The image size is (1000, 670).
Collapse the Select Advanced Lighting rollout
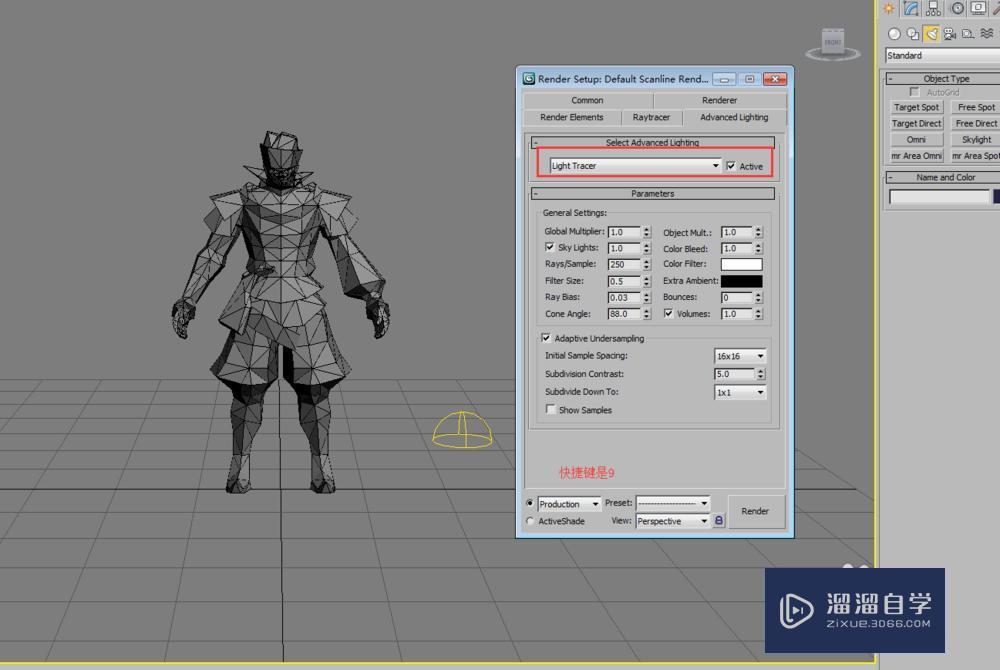pos(652,142)
